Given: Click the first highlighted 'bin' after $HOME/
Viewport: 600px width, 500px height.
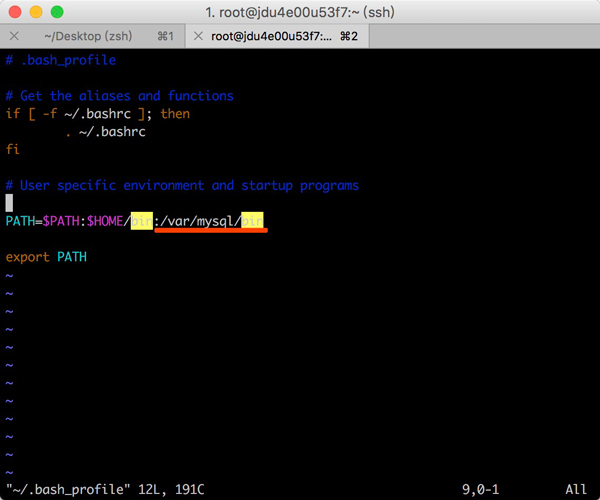Looking at the screenshot, I should click(x=142, y=221).
